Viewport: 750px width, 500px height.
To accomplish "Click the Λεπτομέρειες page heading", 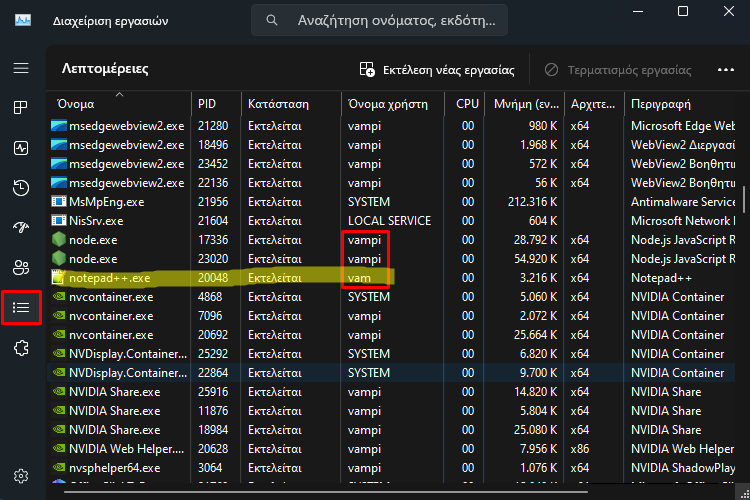I will 105,69.
